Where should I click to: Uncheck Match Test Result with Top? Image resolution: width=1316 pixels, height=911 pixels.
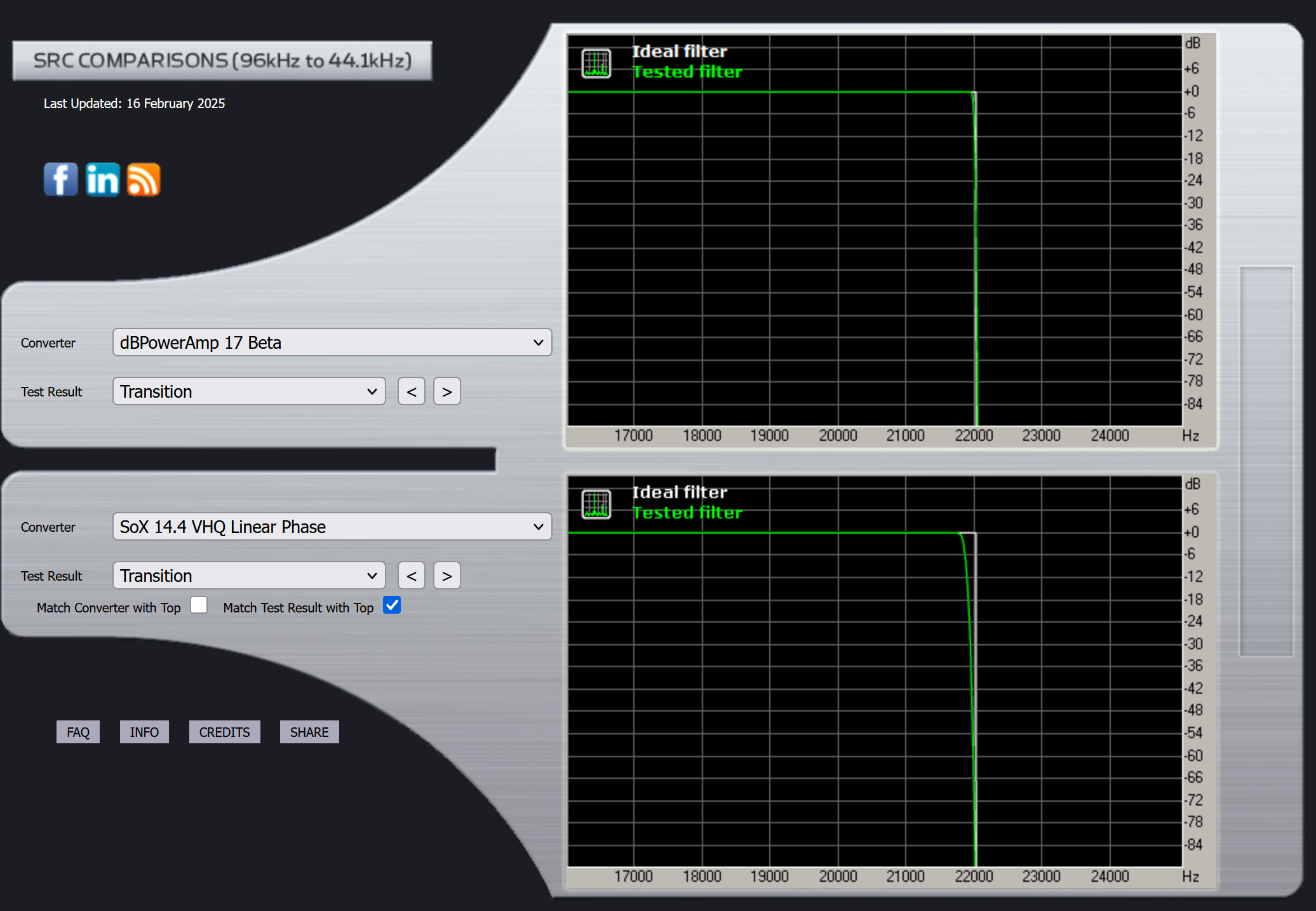(392, 605)
